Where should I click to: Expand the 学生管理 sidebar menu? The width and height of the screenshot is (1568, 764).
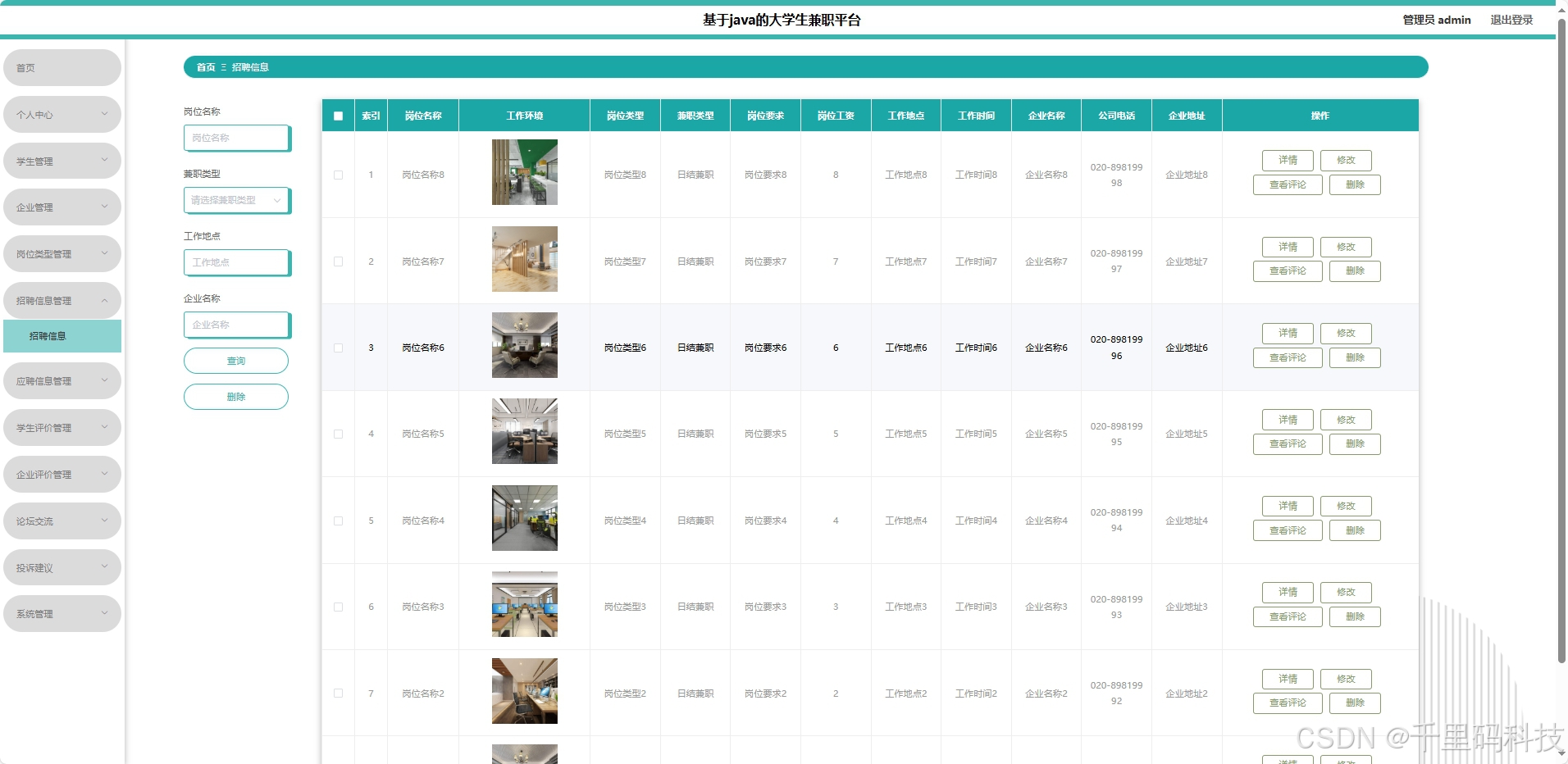(62, 161)
